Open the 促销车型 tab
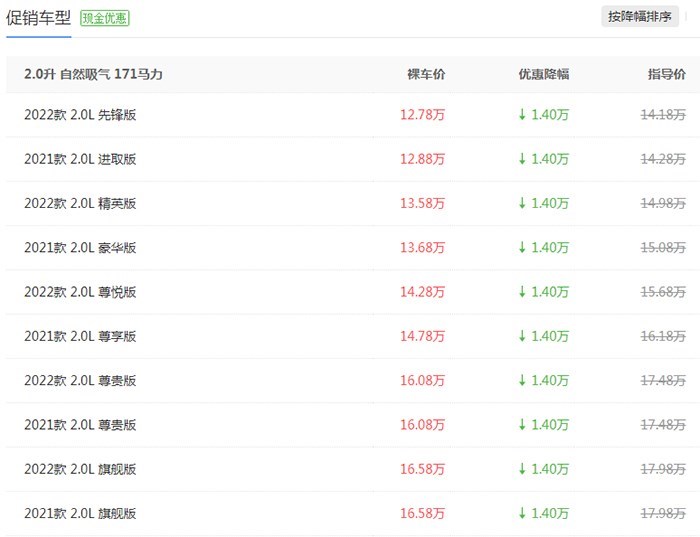This screenshot has width=700, height=537. tap(38, 18)
